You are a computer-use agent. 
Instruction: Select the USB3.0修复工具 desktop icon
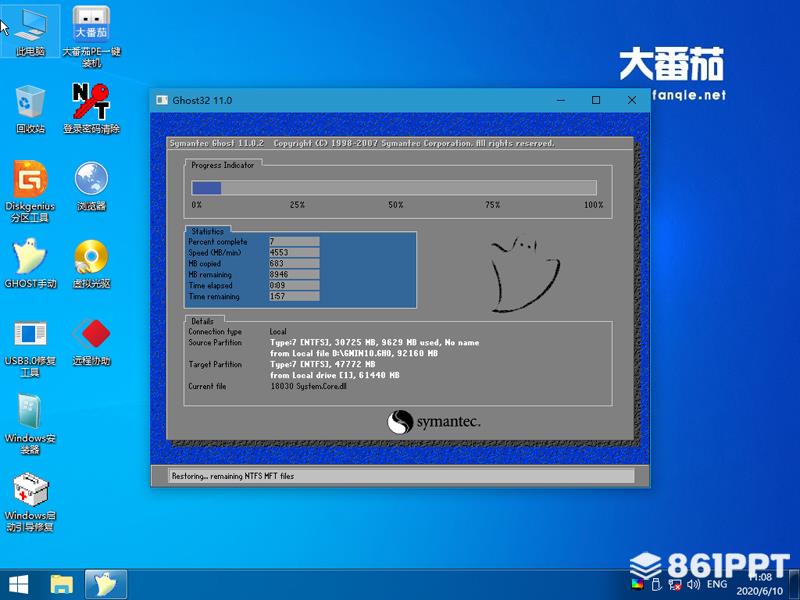30,348
